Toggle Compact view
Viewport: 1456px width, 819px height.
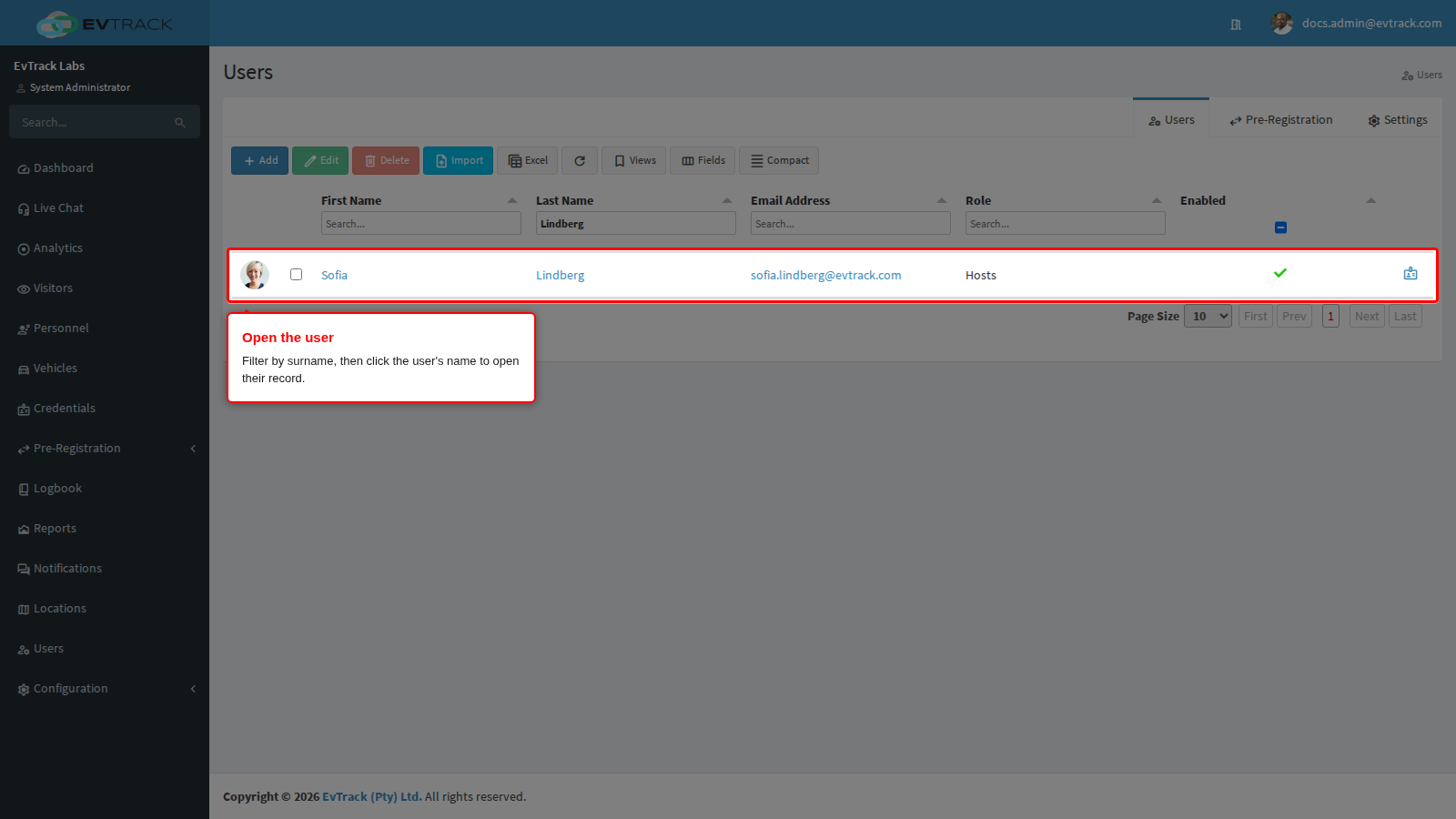[779, 160]
